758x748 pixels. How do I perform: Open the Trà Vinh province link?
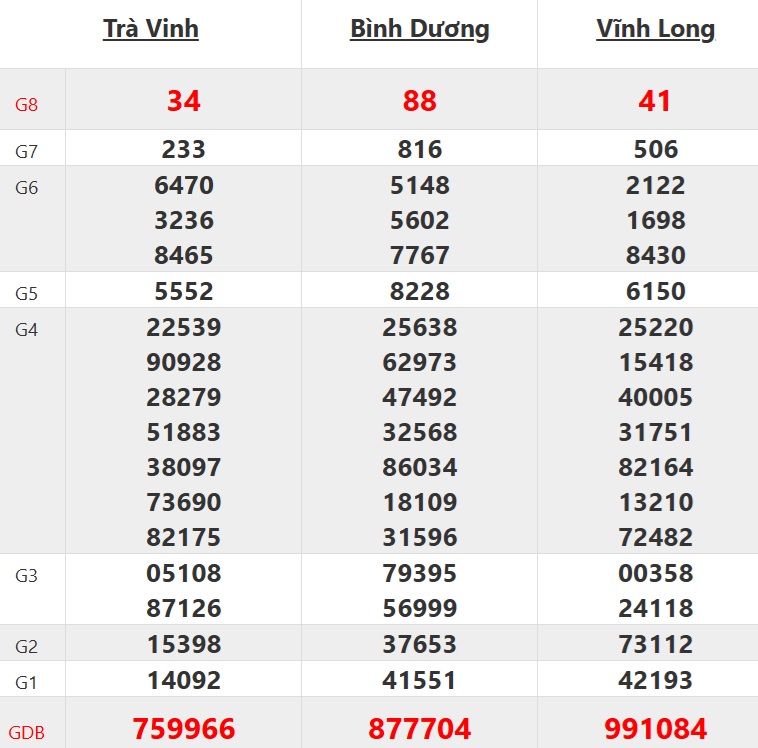pyautogui.click(x=151, y=29)
